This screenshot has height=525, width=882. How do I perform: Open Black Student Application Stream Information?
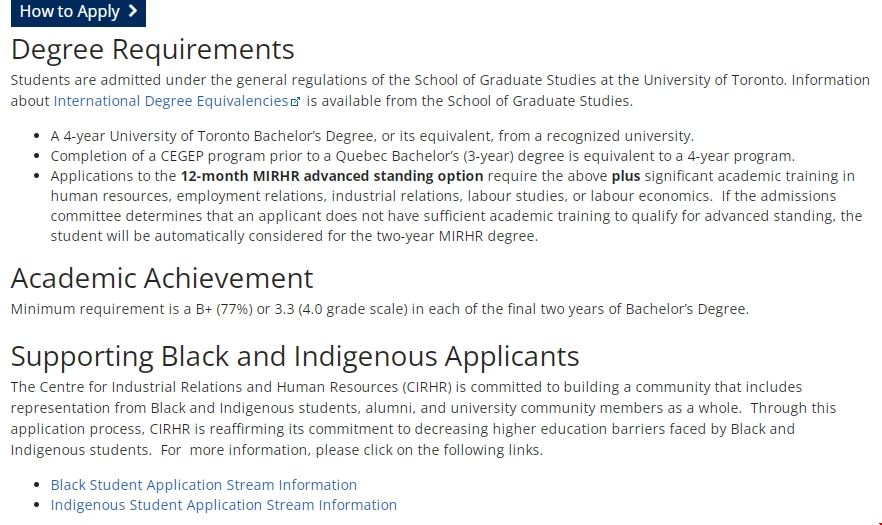click(x=204, y=485)
